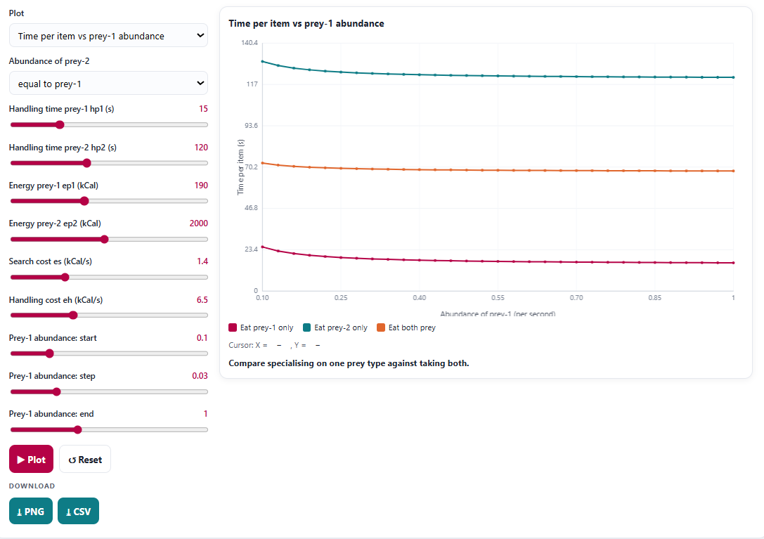Adjust the Handling time prey-2 hp2 slider
This screenshot has width=764, height=539.
(87, 163)
